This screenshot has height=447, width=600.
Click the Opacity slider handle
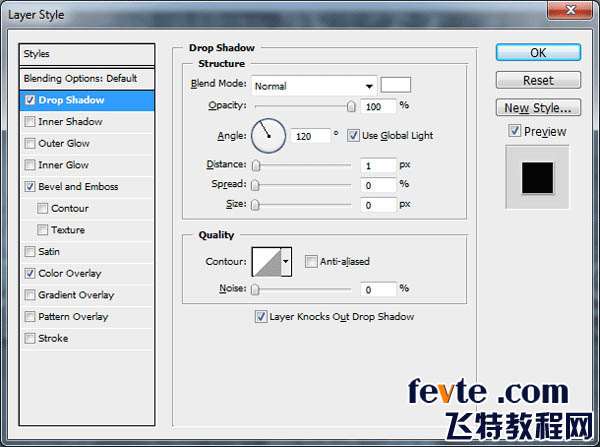pos(351,106)
